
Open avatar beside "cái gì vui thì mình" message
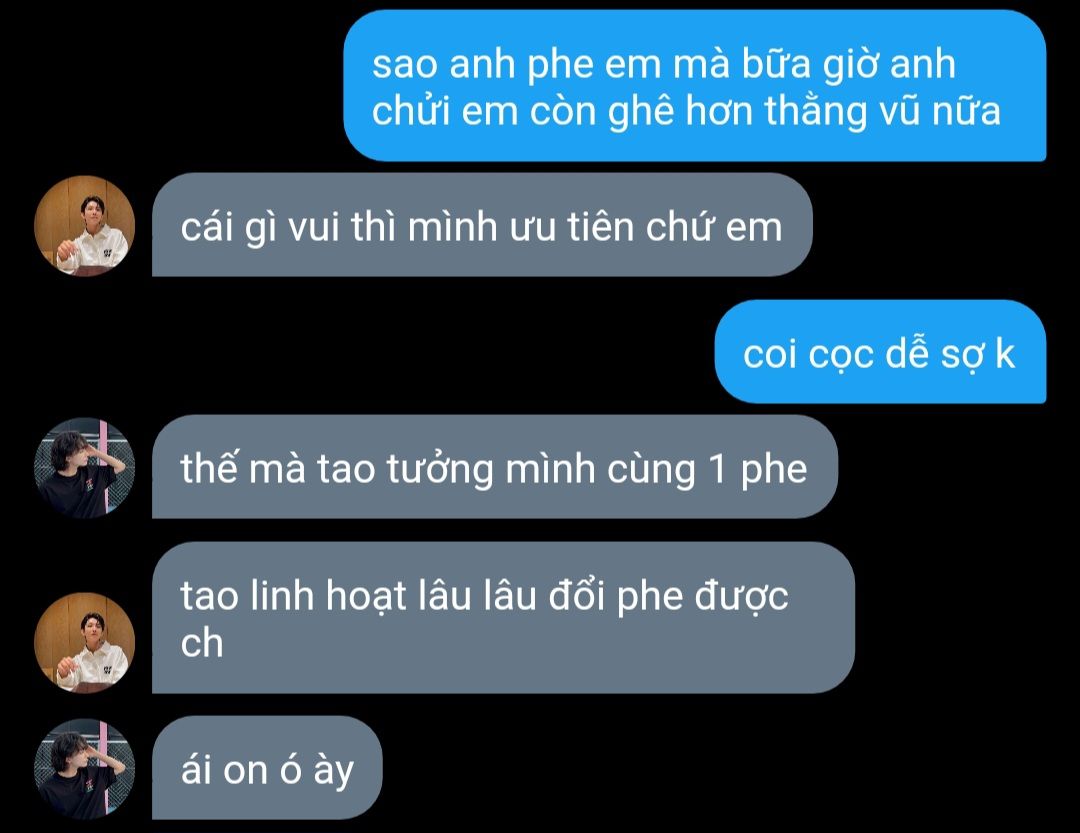(85, 226)
